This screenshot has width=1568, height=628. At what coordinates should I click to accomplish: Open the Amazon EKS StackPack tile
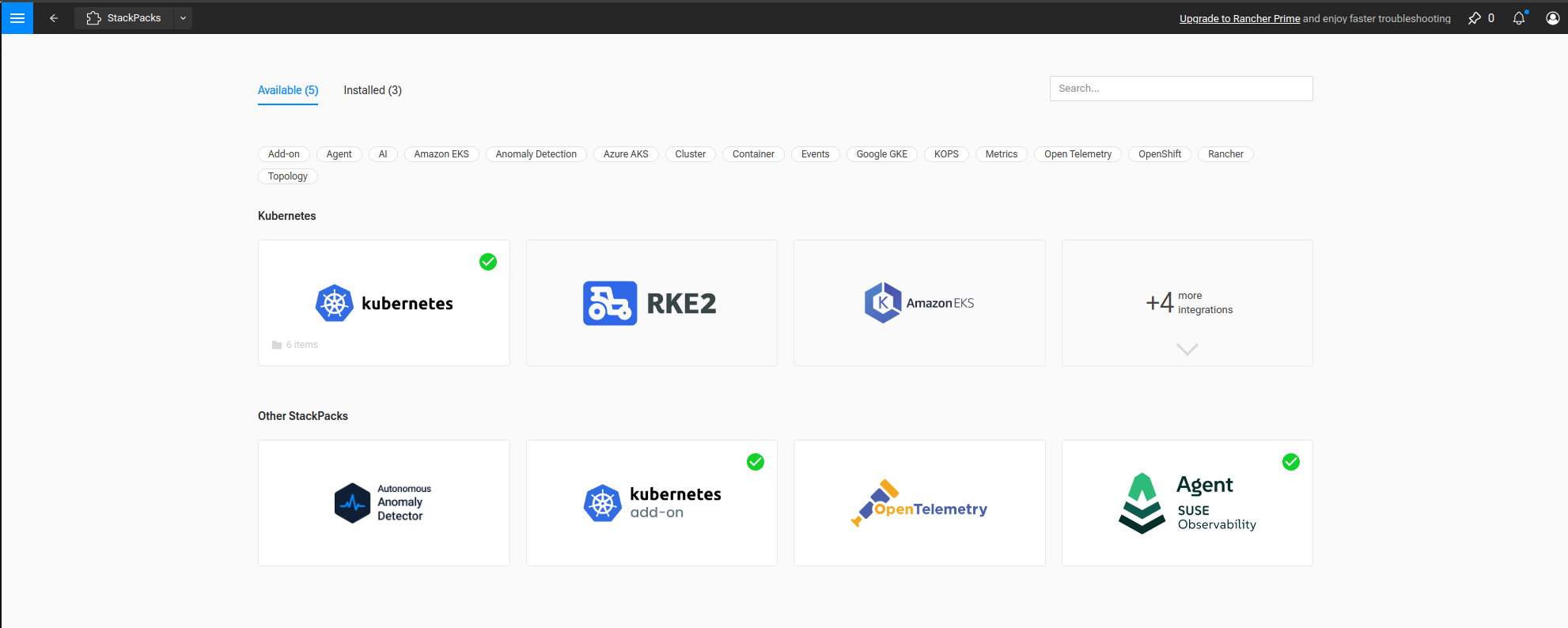918,303
